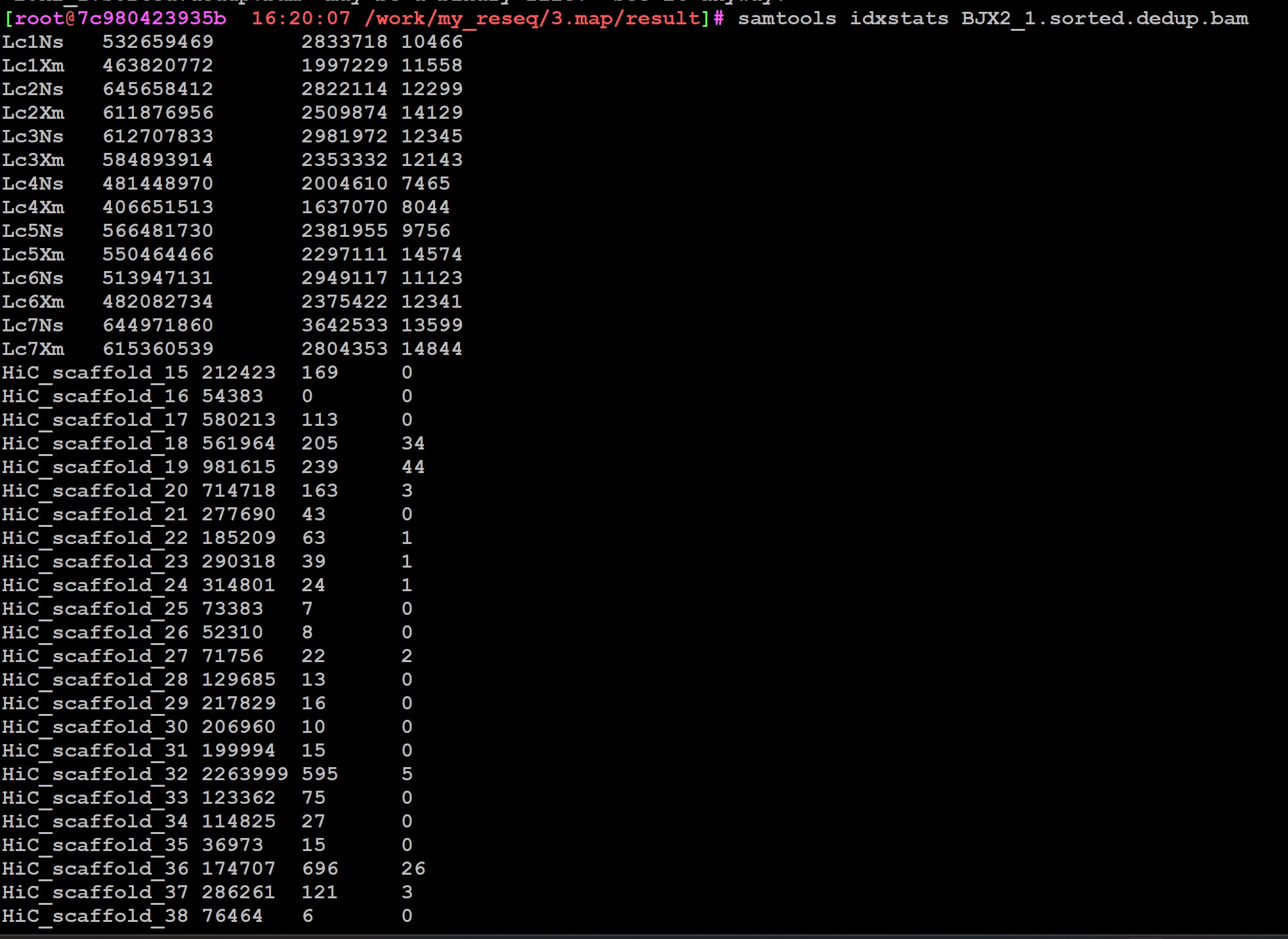
Task: Click unmapped count 14844 on Lc7Xm row
Action: tap(432, 349)
